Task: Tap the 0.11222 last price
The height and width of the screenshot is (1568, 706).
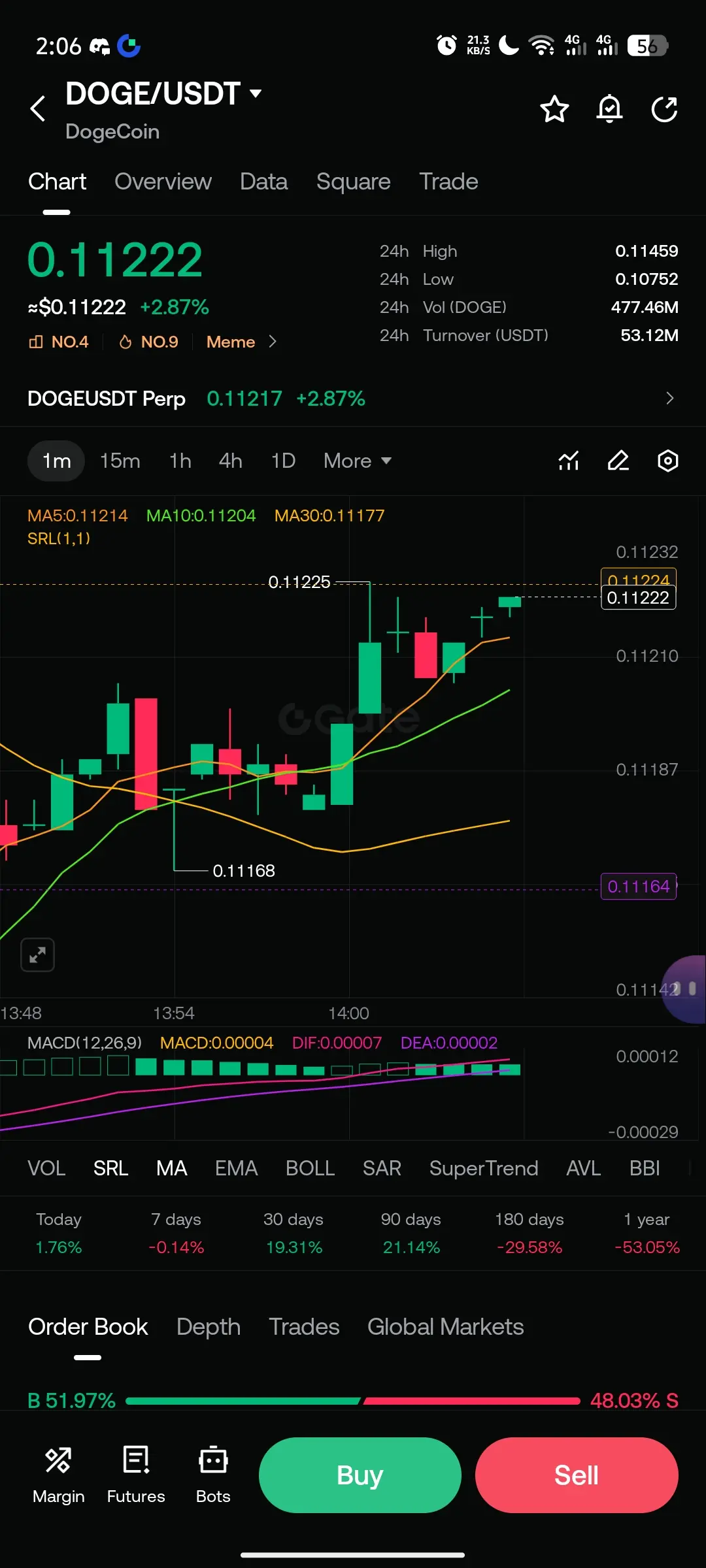Action: [115, 260]
